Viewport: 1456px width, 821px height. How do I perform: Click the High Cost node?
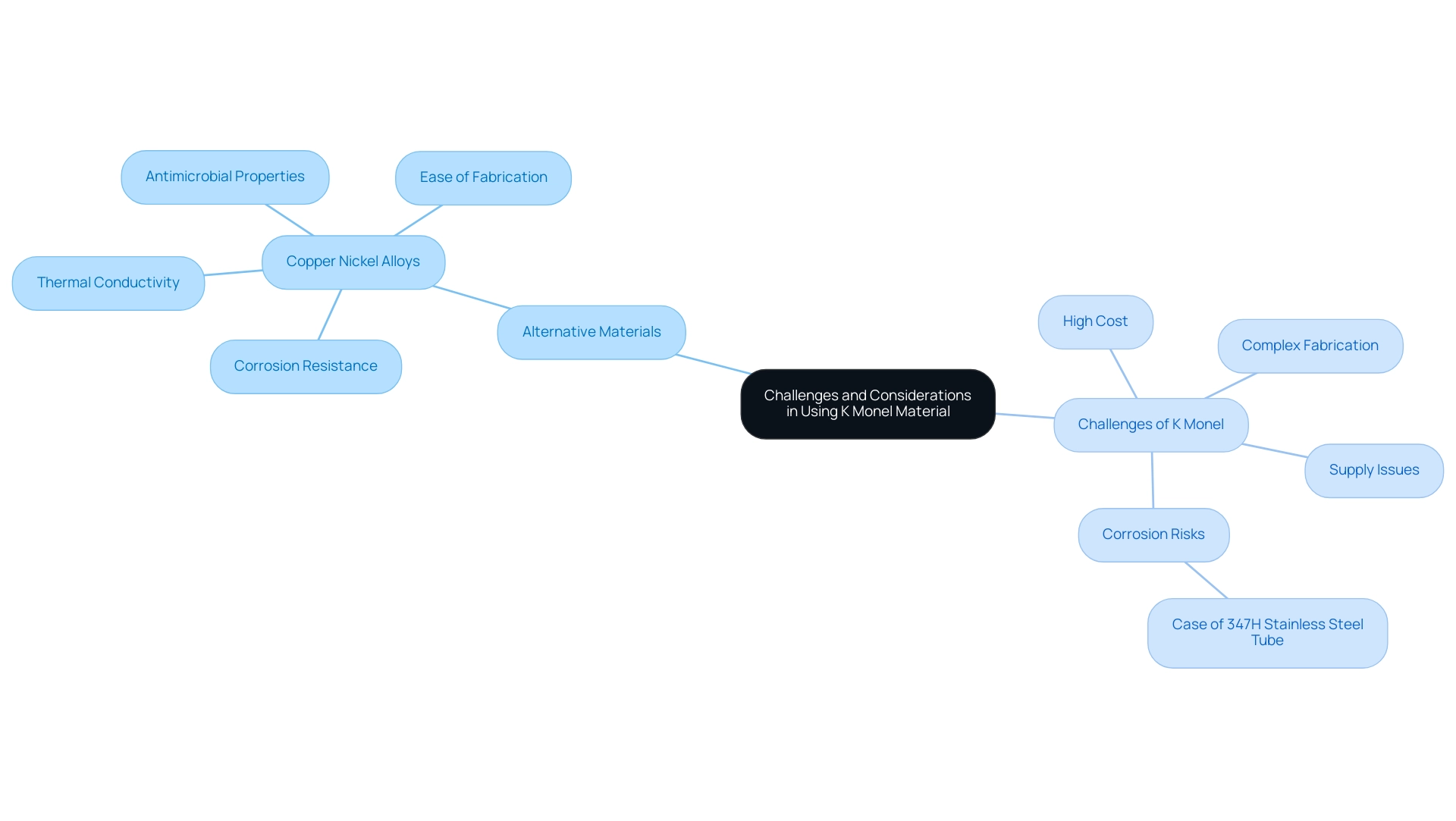[x=1093, y=321]
